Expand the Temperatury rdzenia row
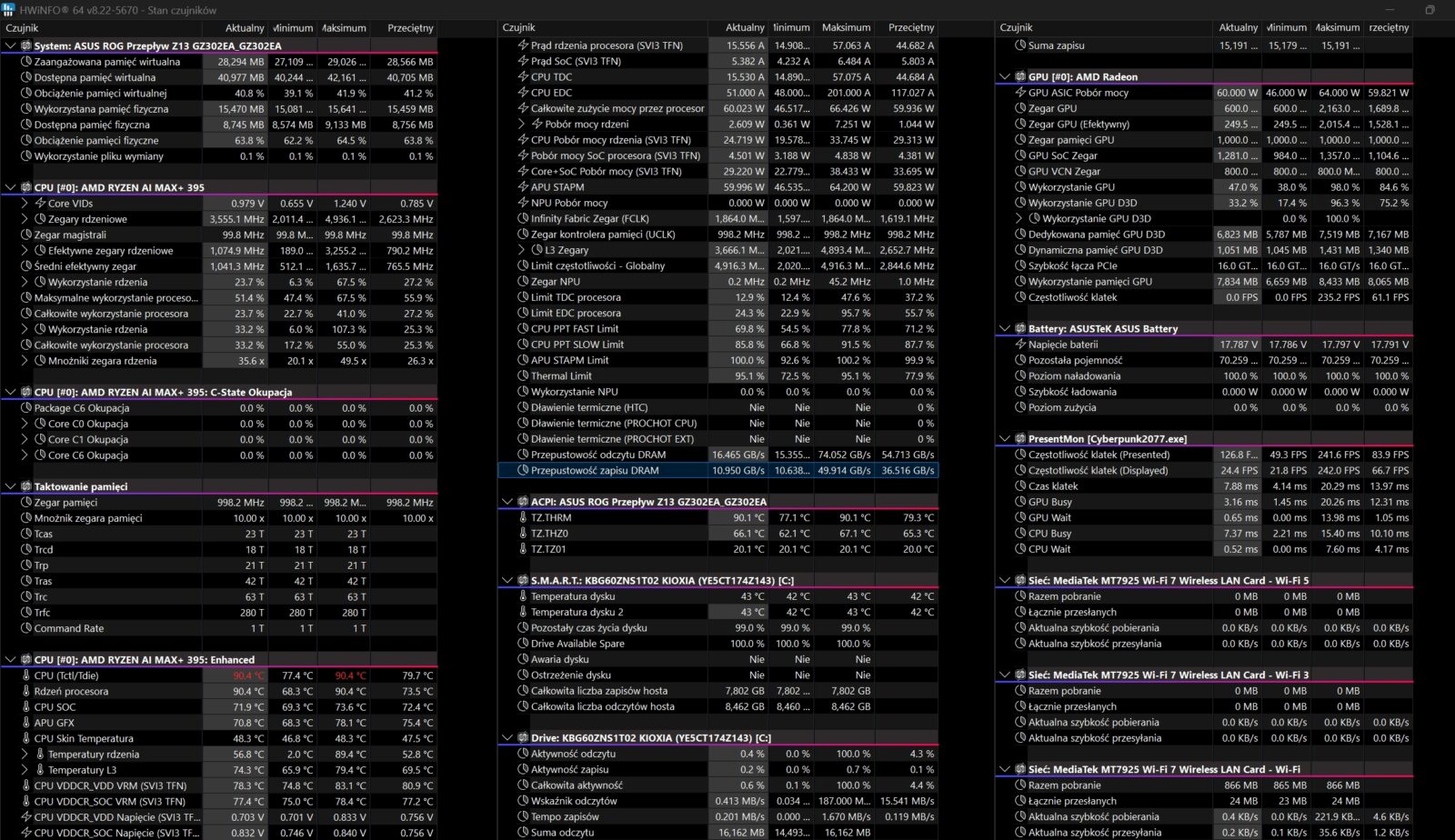The height and width of the screenshot is (840, 1455). (x=25, y=755)
